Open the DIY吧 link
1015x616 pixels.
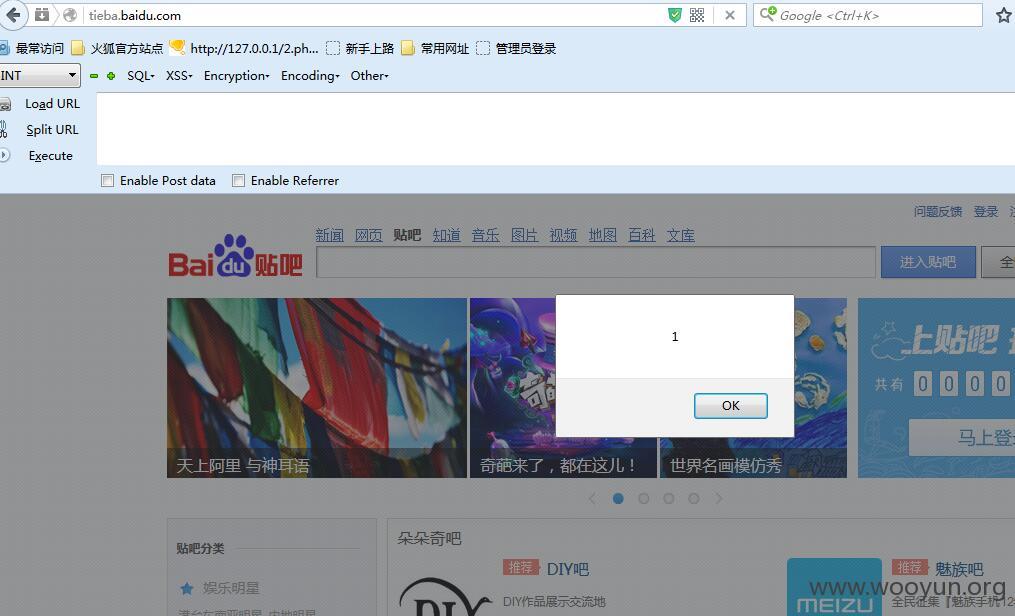coord(568,569)
